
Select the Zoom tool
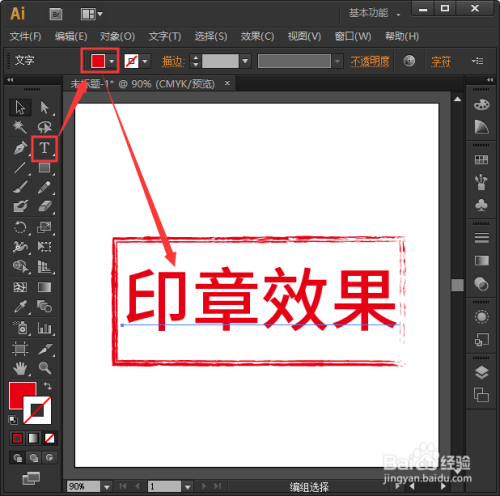[44, 368]
